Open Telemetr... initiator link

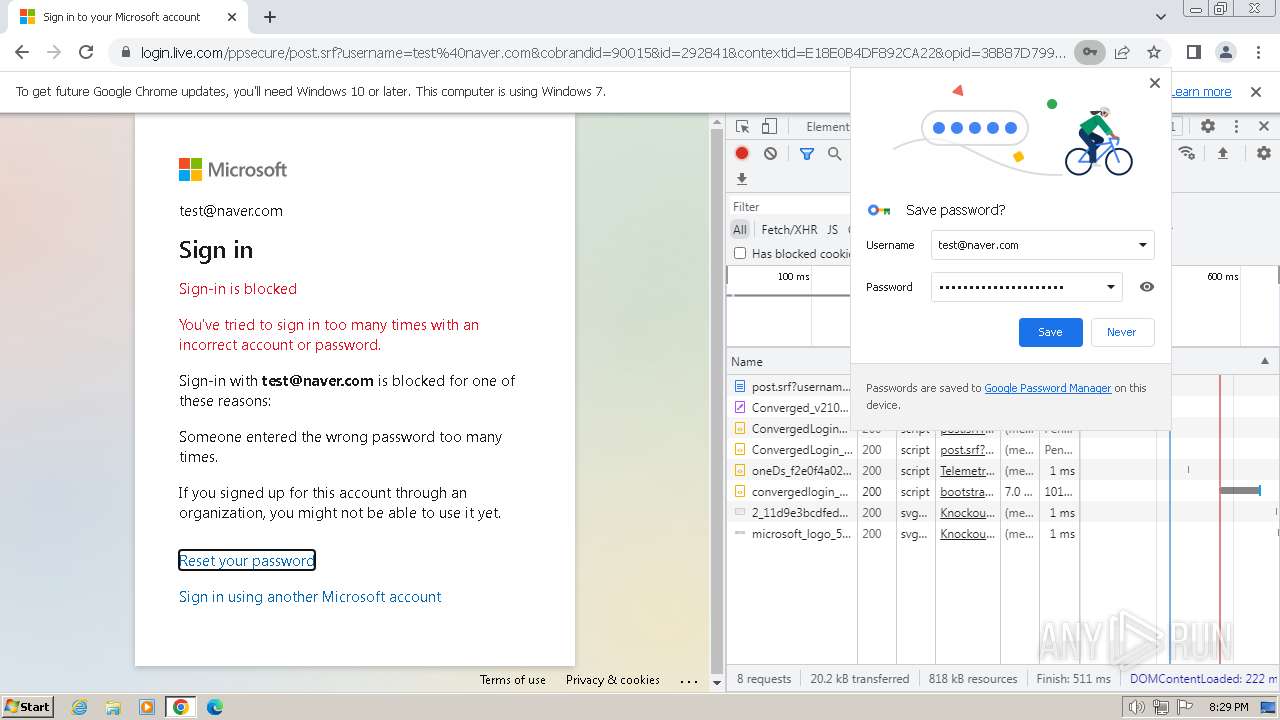coord(967,471)
